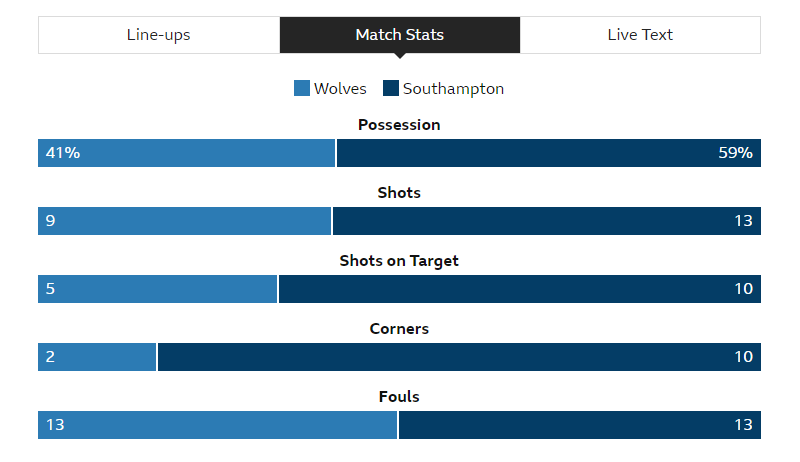Click the Corners heading label

coord(399,329)
